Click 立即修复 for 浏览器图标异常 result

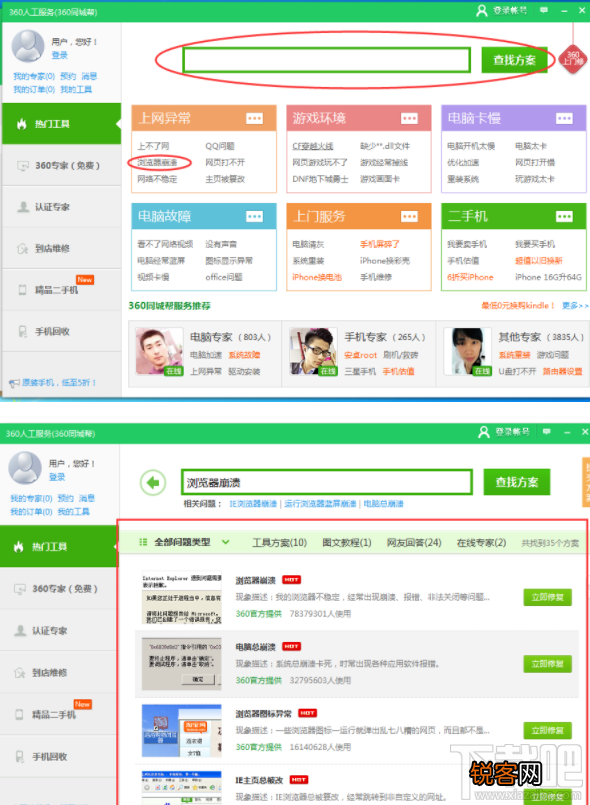tap(547, 731)
